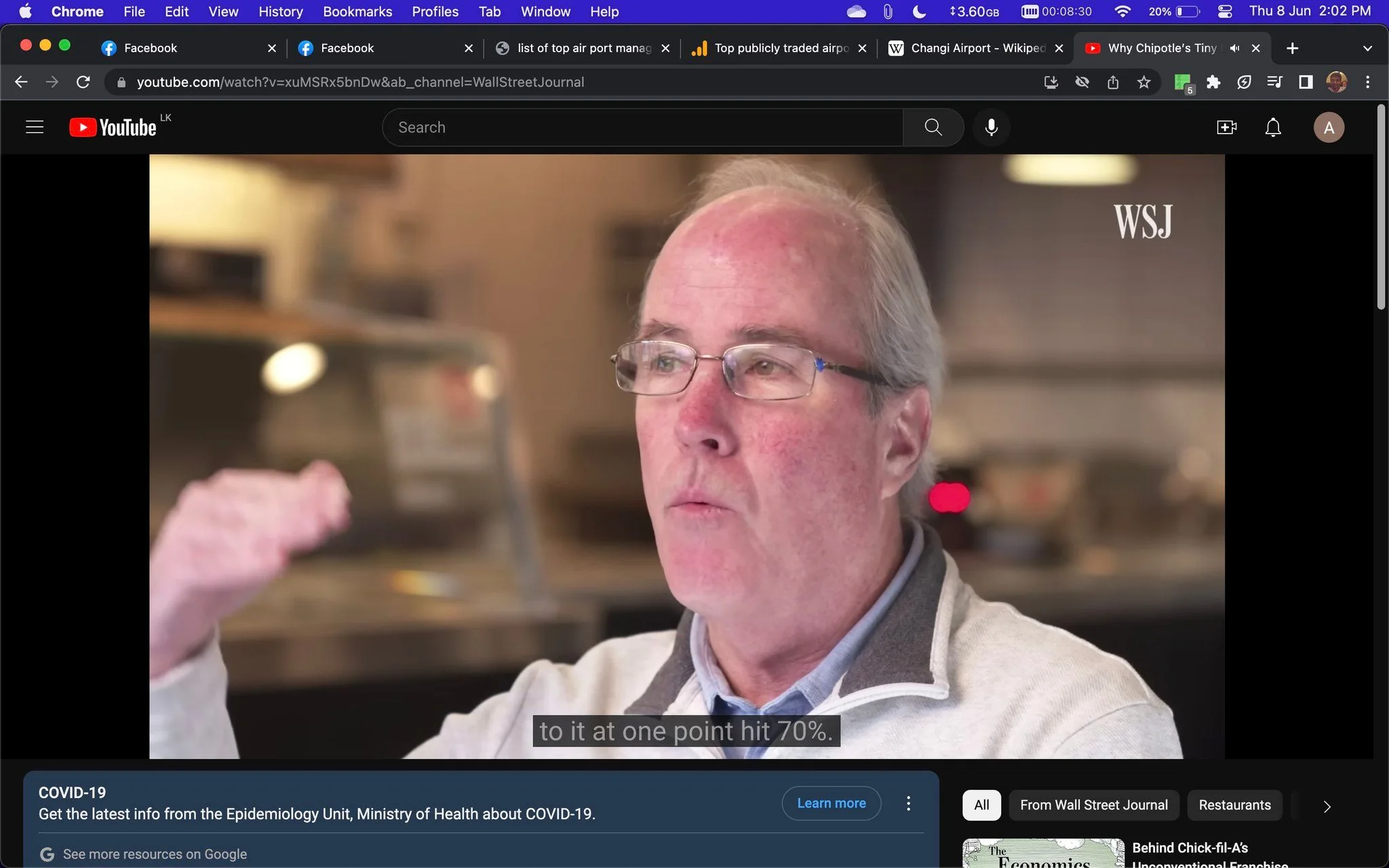This screenshot has width=1389, height=868.
Task: Toggle Do Not Disturb moon icon
Action: (x=920, y=12)
